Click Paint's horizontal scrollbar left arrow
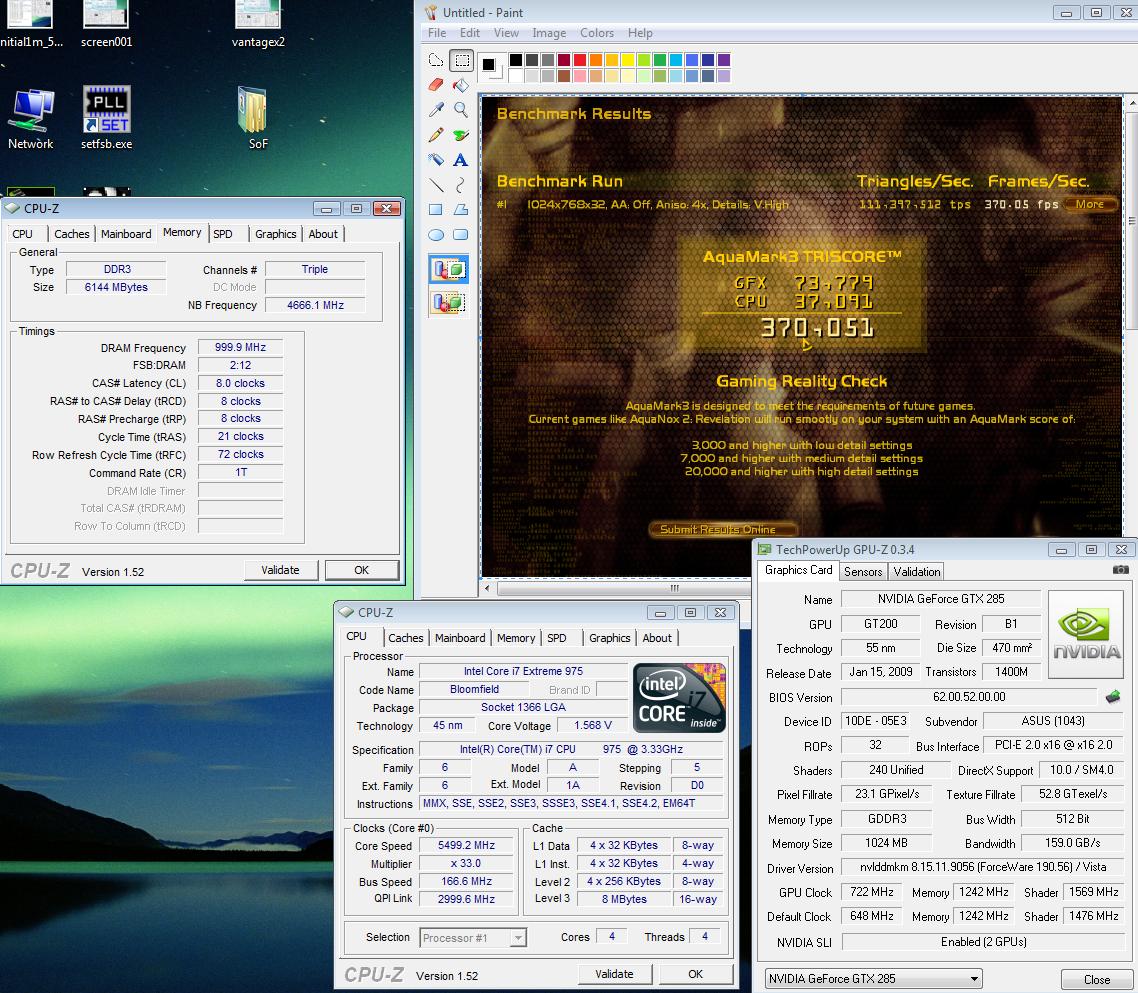Image resolution: width=1138 pixels, height=993 pixels. pos(487,588)
